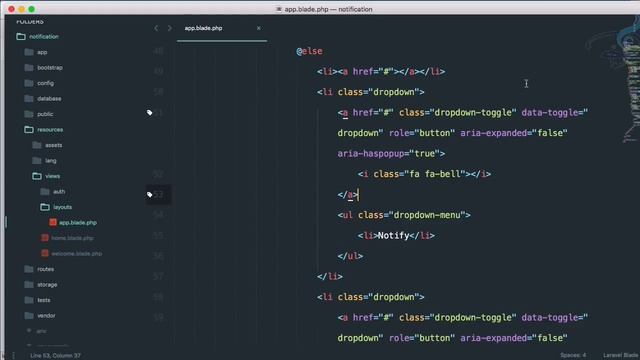Click the @else directive in code
640x360 pixels.
[x=309, y=51]
